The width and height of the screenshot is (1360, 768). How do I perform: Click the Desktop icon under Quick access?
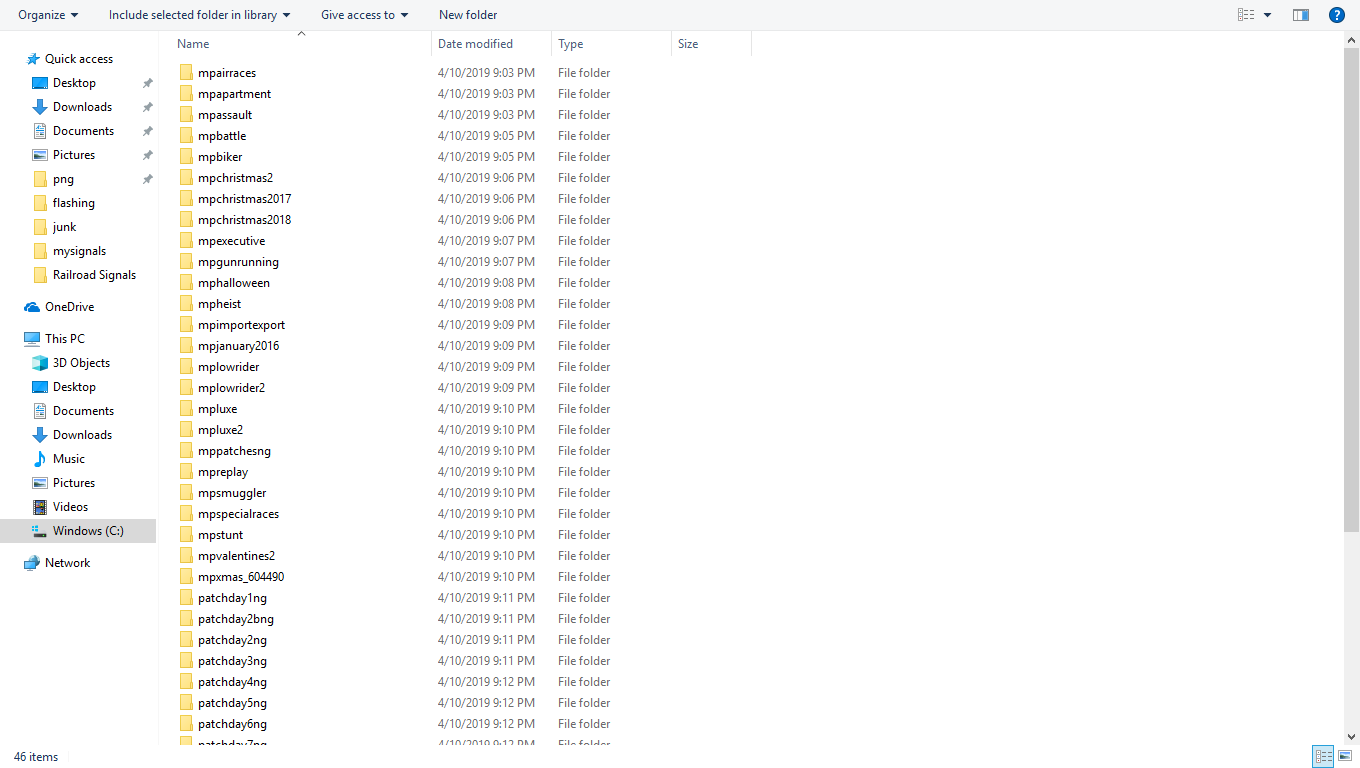tap(40, 83)
